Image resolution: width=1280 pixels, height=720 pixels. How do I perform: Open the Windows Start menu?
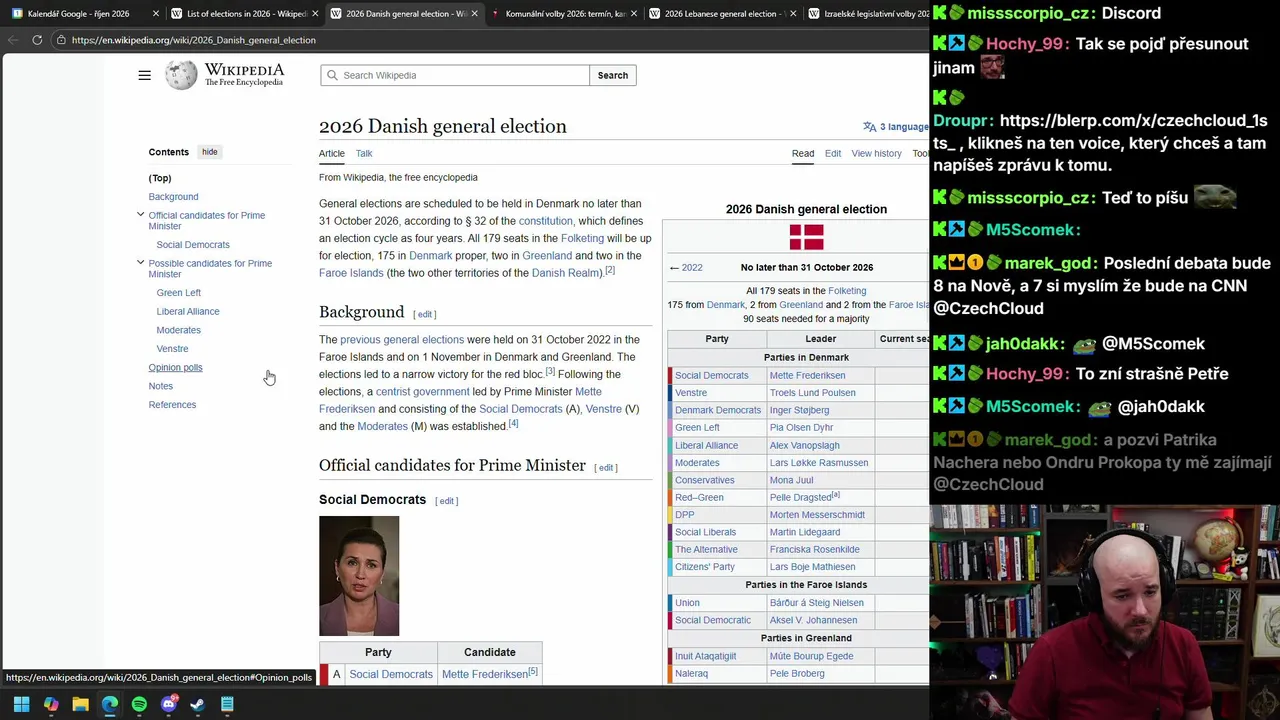(21, 704)
